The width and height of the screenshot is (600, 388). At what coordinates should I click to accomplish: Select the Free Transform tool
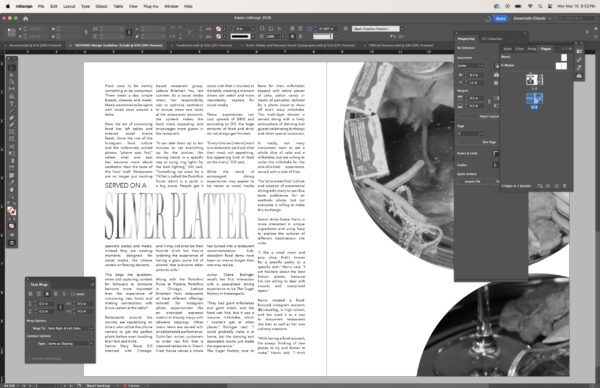(x=12, y=153)
